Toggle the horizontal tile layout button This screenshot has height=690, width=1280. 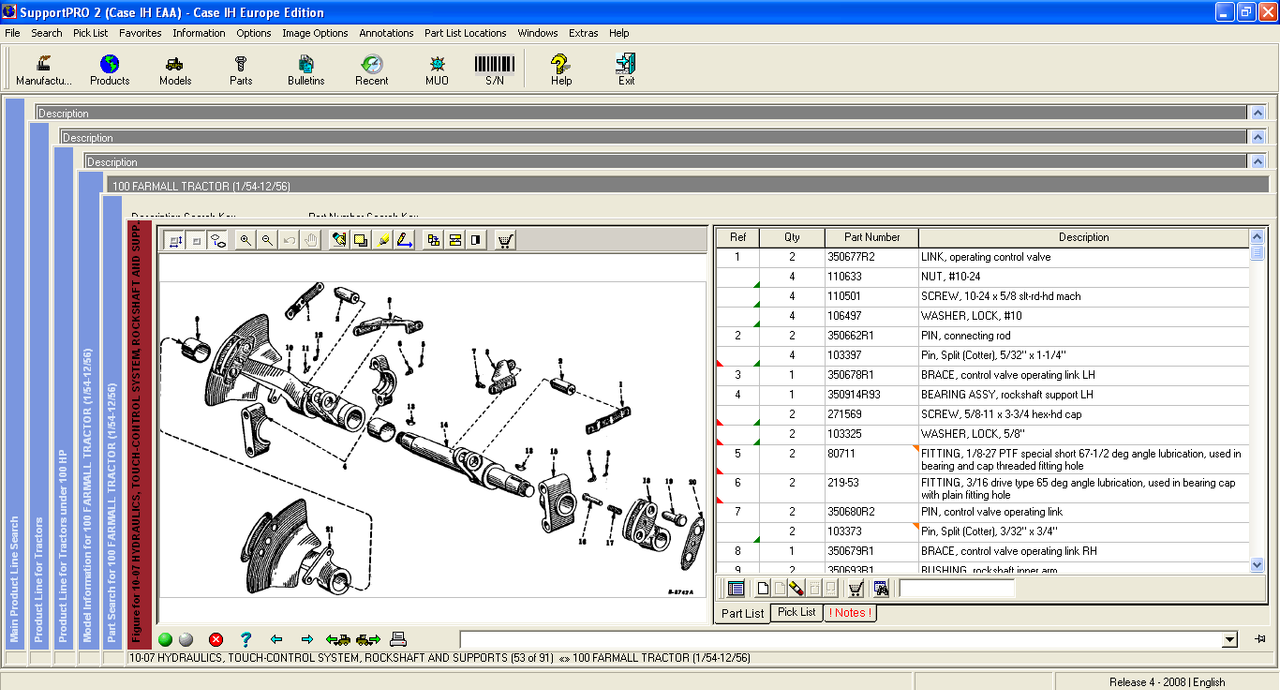(x=455, y=240)
